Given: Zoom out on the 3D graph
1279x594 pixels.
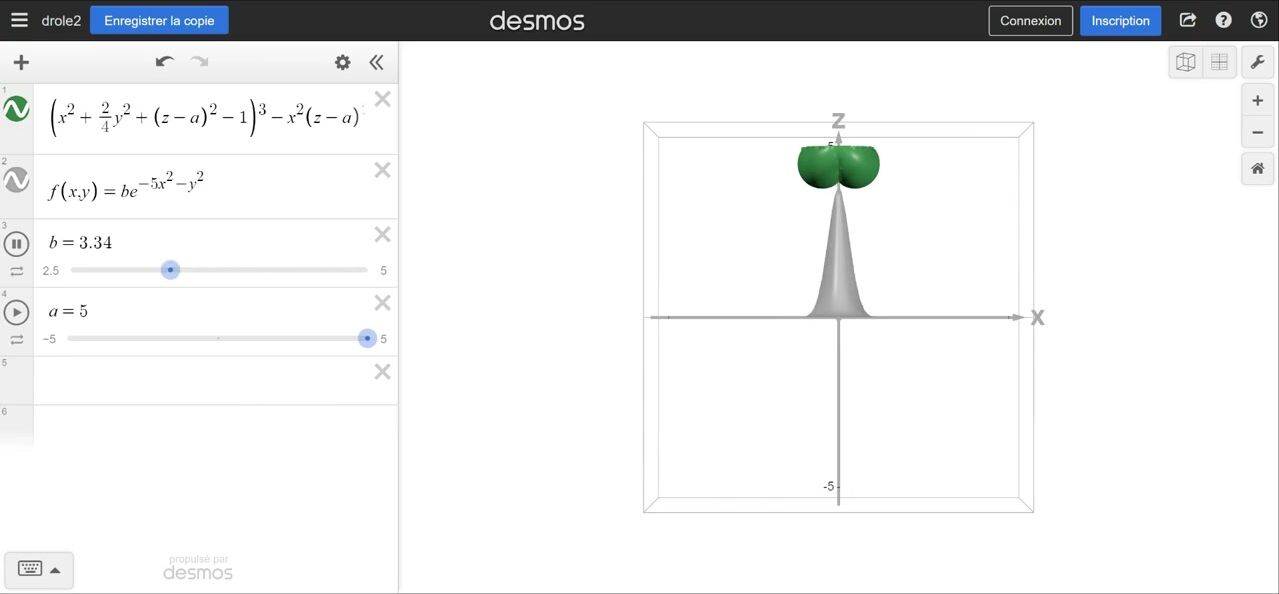Looking at the screenshot, I should [1257, 133].
